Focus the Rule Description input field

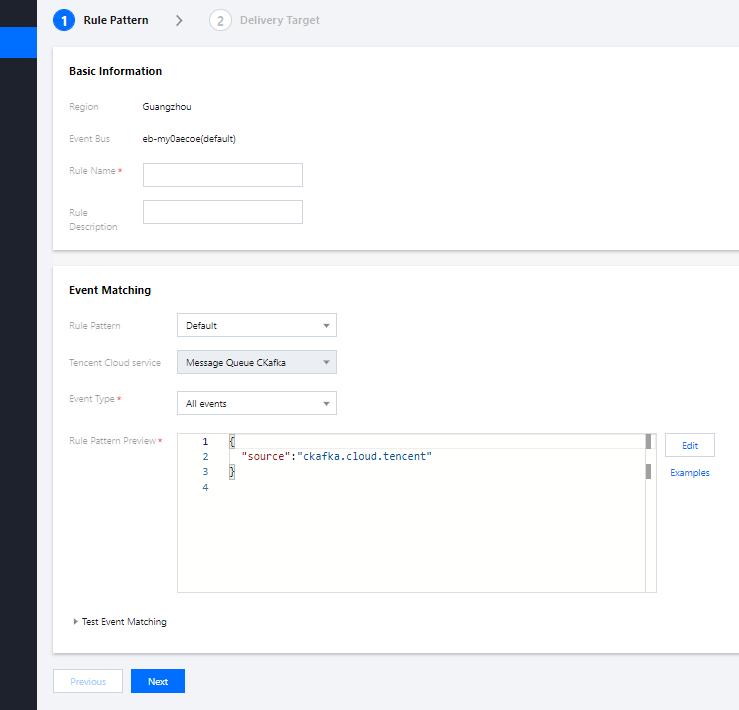click(x=222, y=212)
